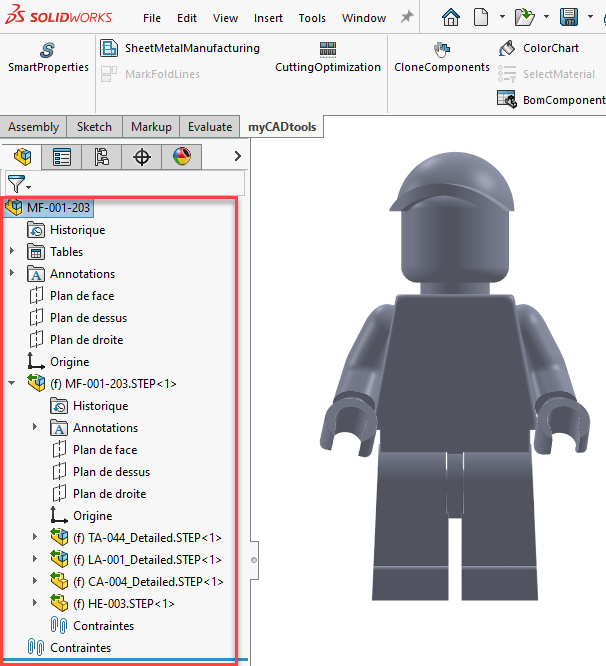Select top-level Plan de droite plane
This screenshot has height=666, width=606.
[76, 340]
